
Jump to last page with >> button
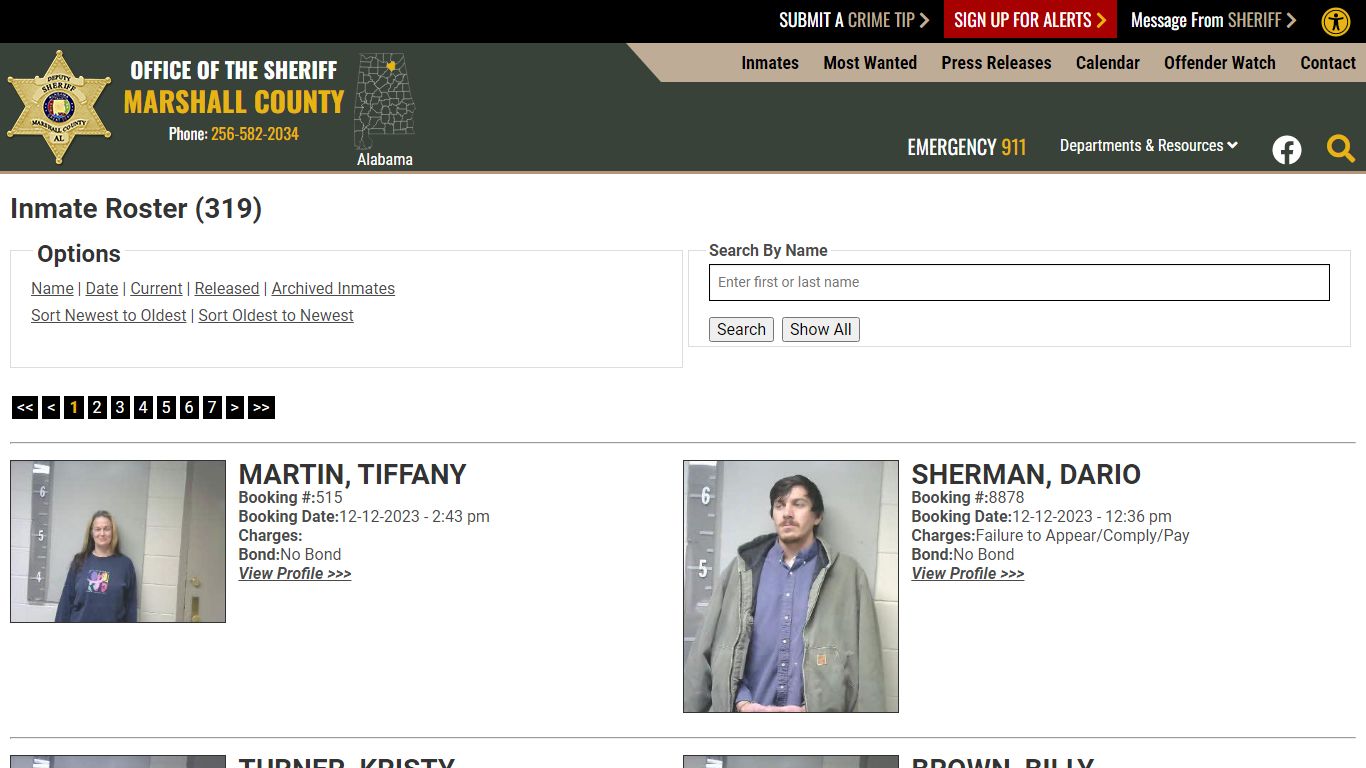point(261,407)
